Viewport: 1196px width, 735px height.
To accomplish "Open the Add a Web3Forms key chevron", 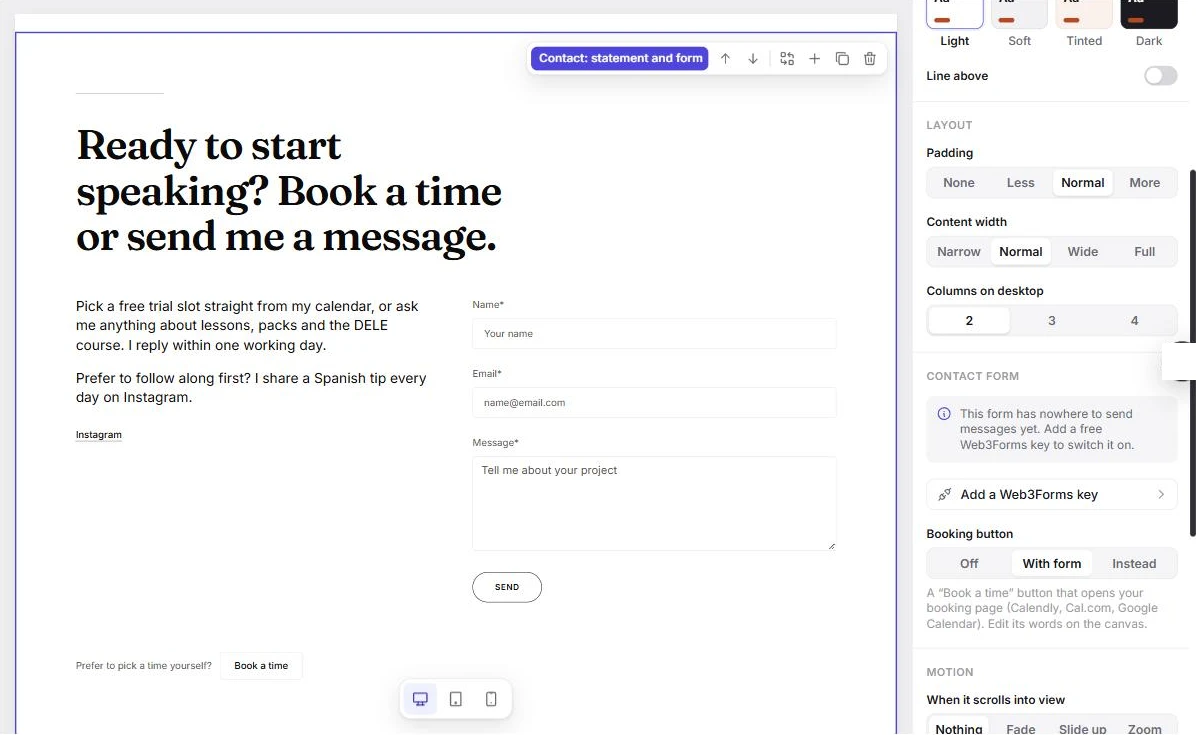I will (1161, 494).
